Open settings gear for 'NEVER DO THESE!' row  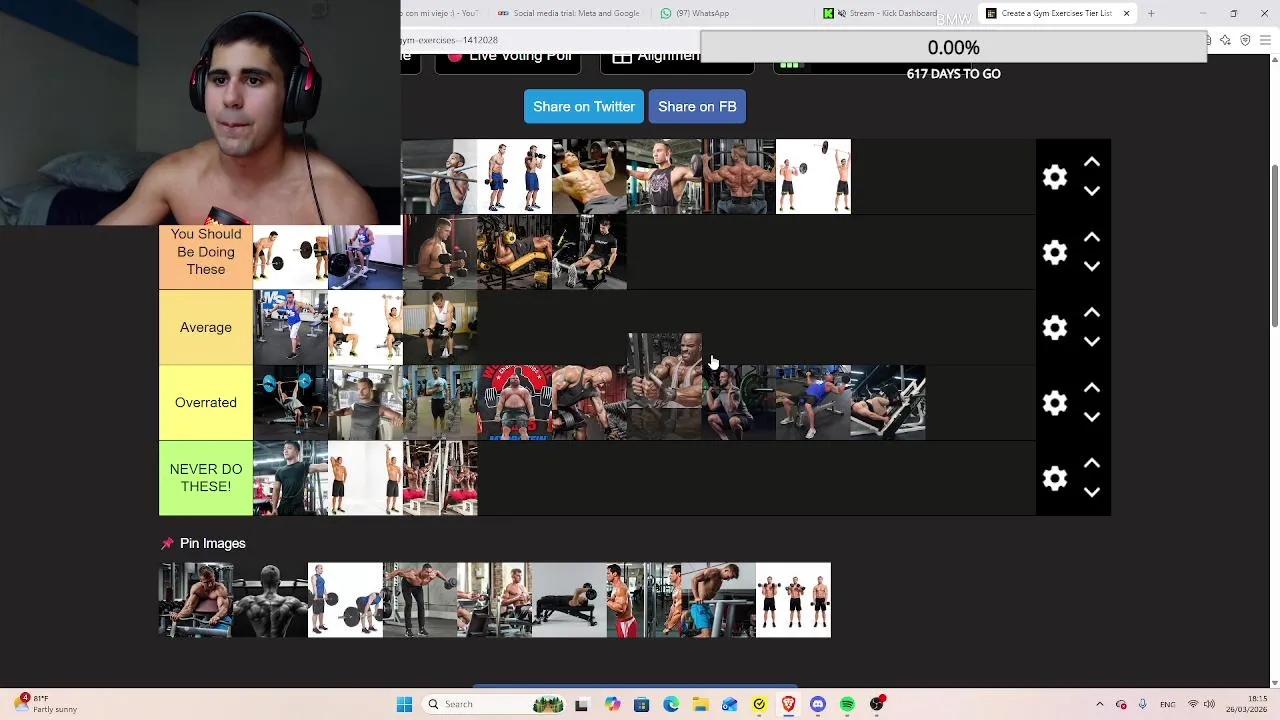[x=1055, y=478]
